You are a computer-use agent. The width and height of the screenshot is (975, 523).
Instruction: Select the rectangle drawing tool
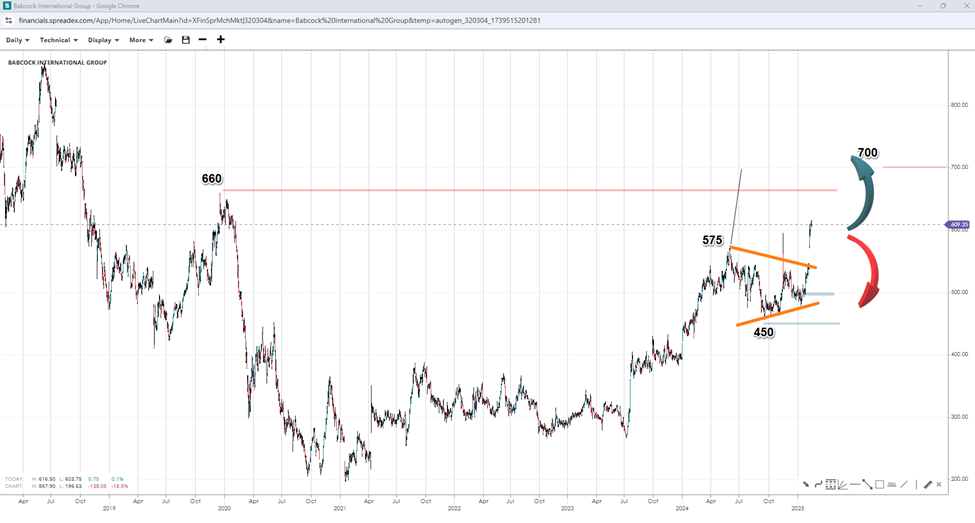[879, 484]
